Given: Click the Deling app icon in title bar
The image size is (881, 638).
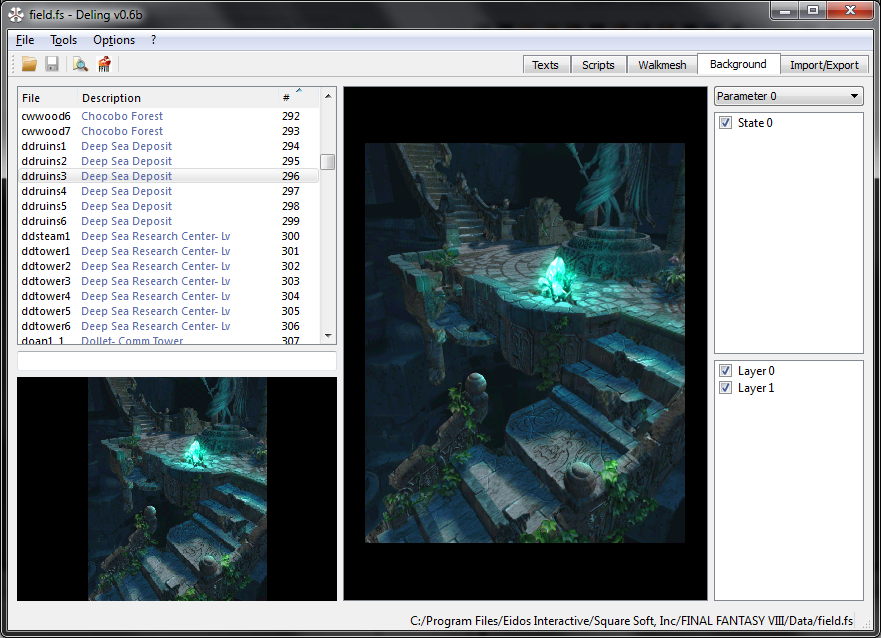Looking at the screenshot, I should click(x=16, y=15).
